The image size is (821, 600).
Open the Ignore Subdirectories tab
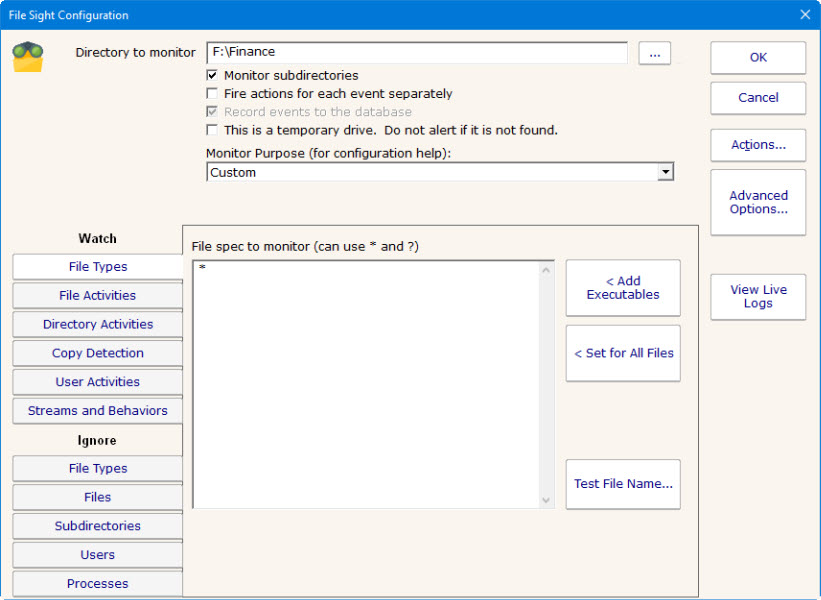[x=97, y=526]
